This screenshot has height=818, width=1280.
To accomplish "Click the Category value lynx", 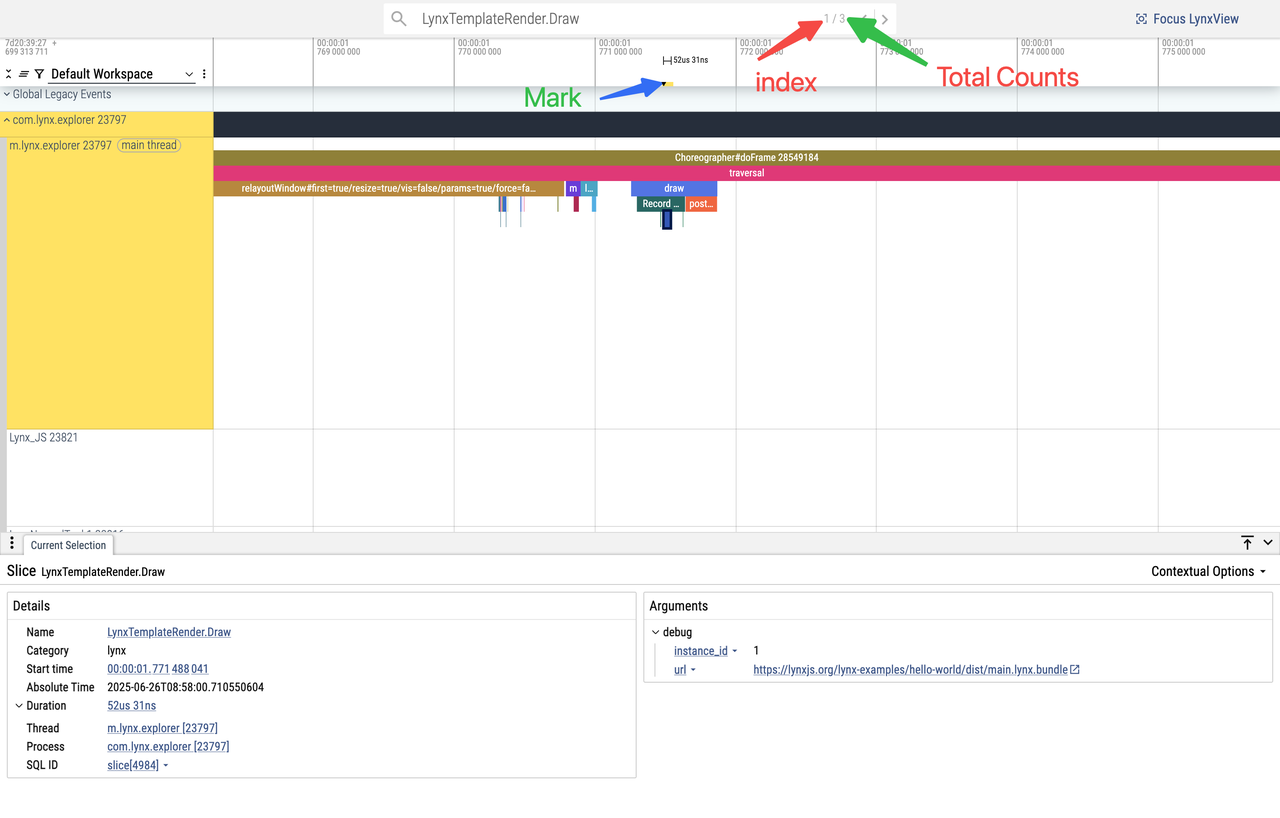I will click(116, 651).
